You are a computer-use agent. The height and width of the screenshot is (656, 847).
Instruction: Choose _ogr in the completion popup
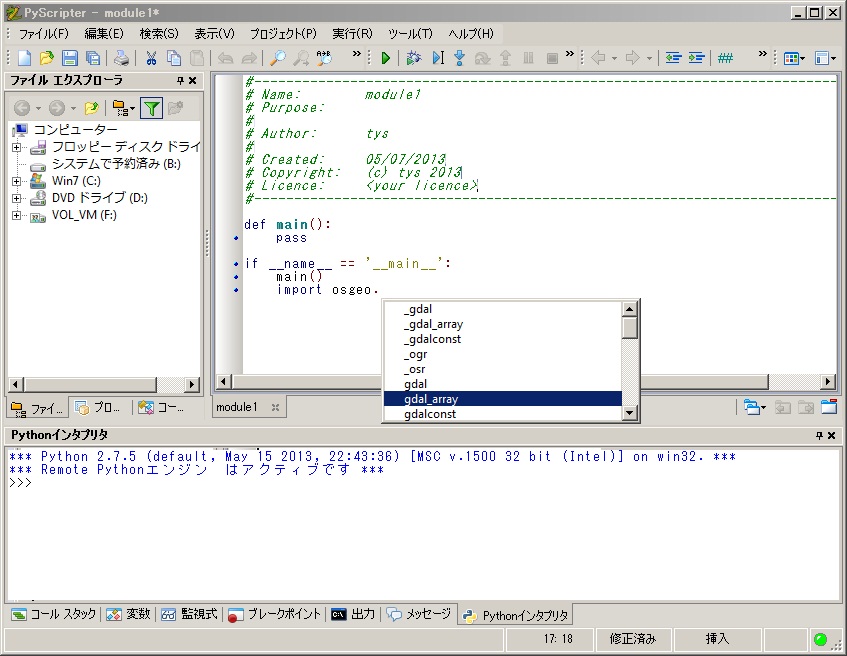click(x=415, y=354)
